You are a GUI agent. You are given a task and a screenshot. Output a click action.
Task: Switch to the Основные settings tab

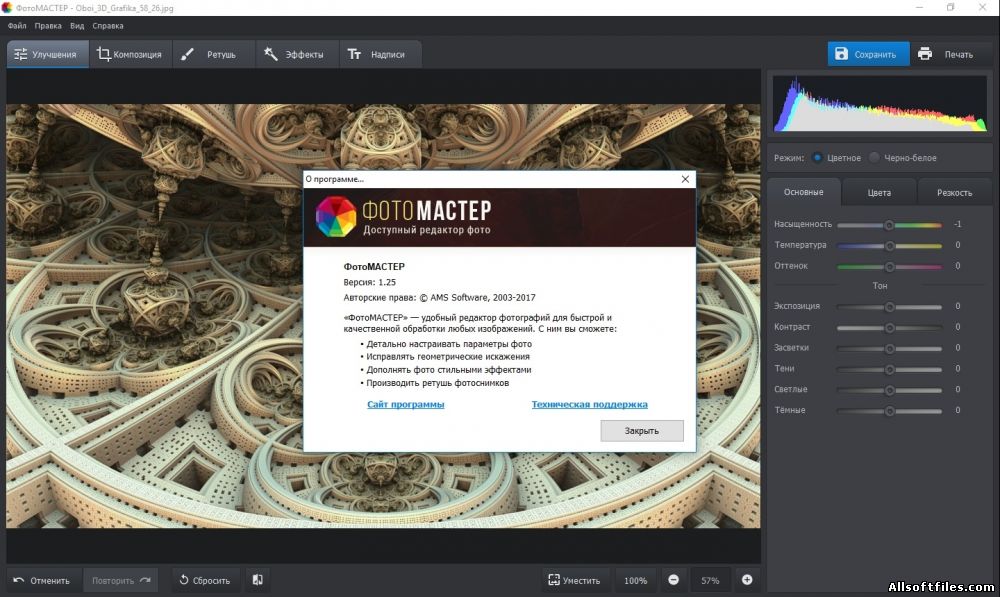804,192
